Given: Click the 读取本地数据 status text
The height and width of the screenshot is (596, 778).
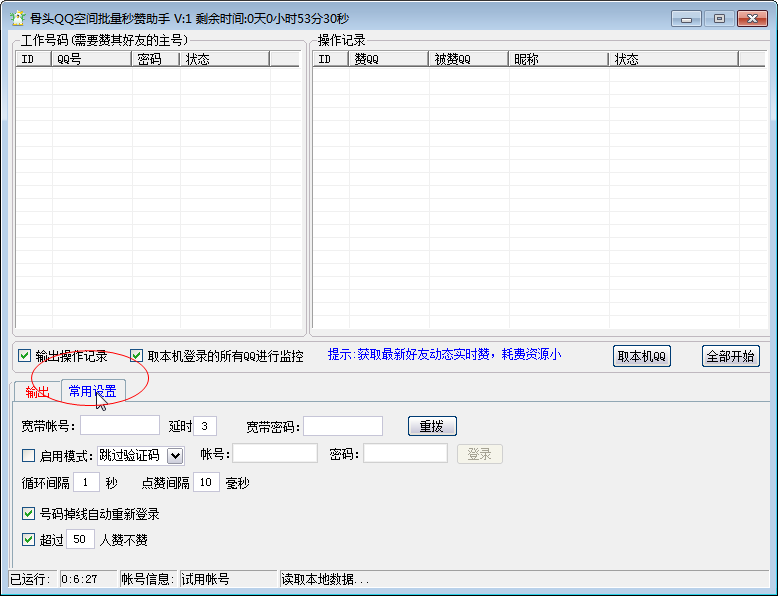Looking at the screenshot, I should [x=325, y=579].
